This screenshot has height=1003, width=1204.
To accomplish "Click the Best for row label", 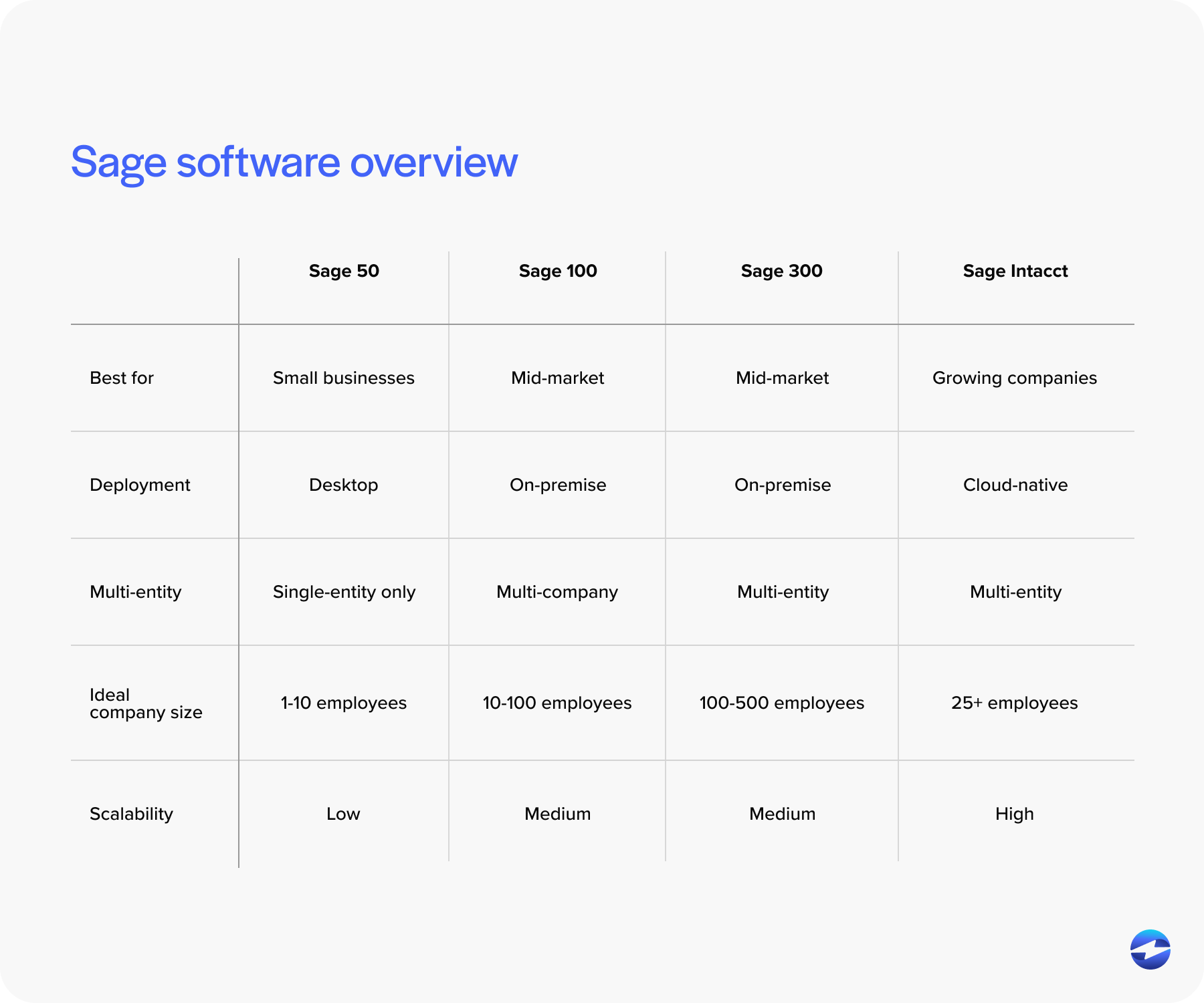I will [122, 377].
